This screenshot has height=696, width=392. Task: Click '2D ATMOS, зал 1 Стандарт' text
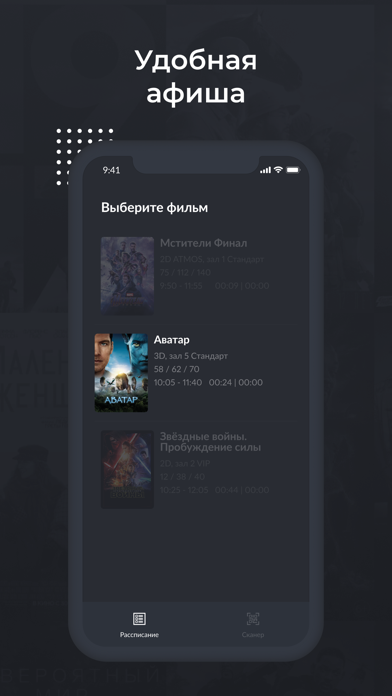212,259
